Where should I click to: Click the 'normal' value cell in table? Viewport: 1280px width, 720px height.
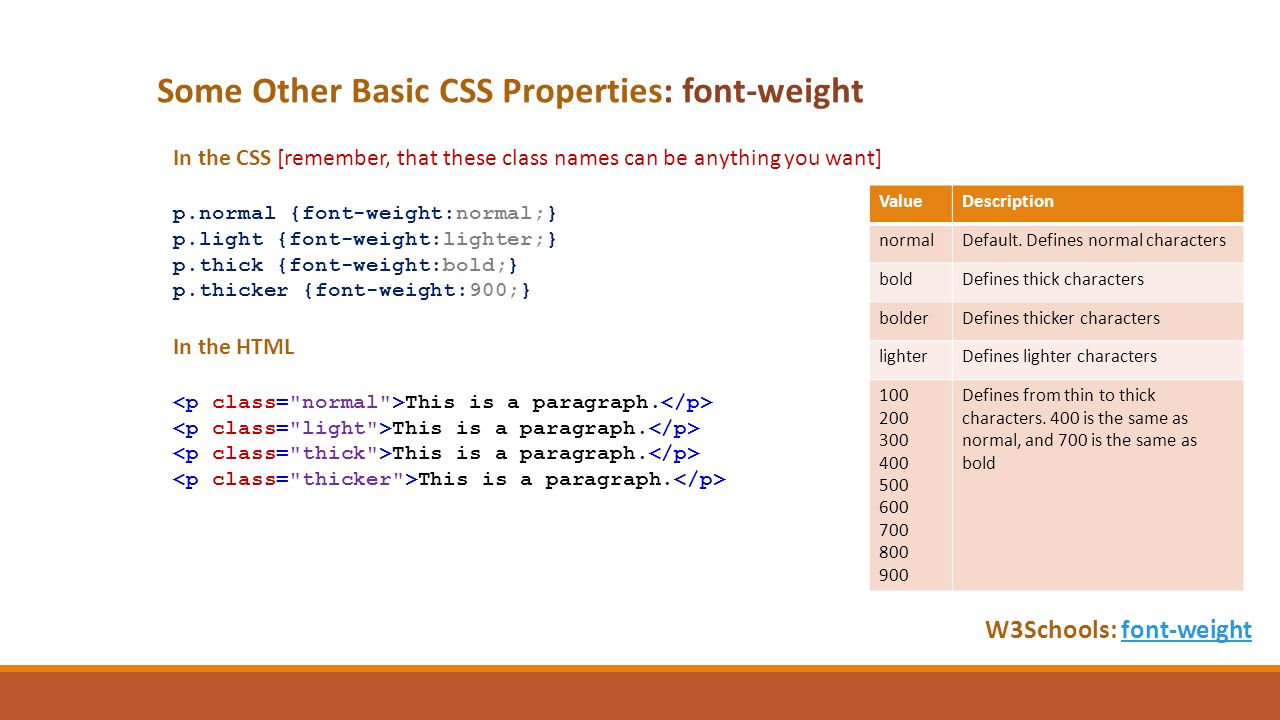tap(911, 242)
